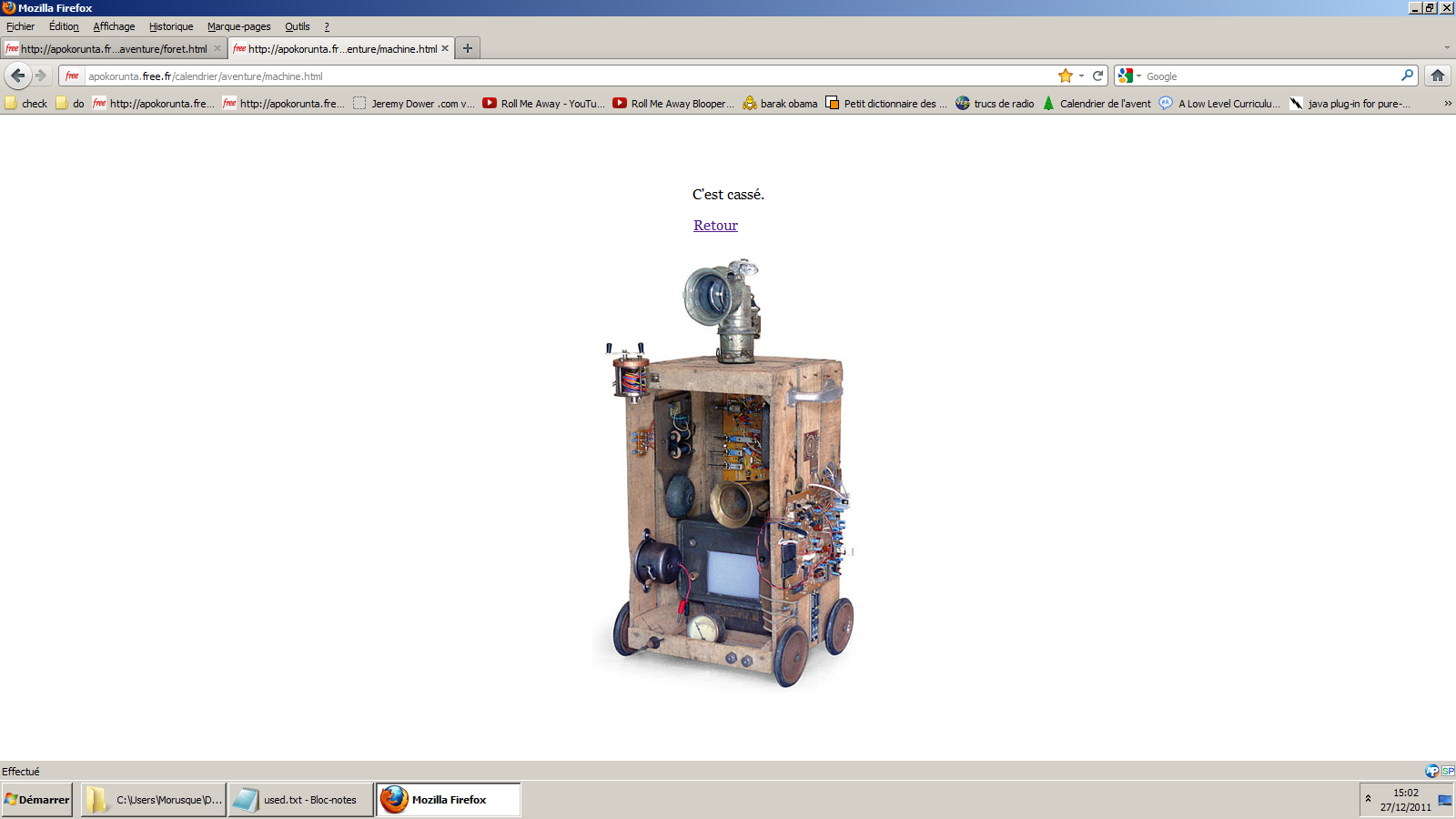The height and width of the screenshot is (819, 1456).
Task: Click the Back navigation arrow
Action: tap(18, 76)
